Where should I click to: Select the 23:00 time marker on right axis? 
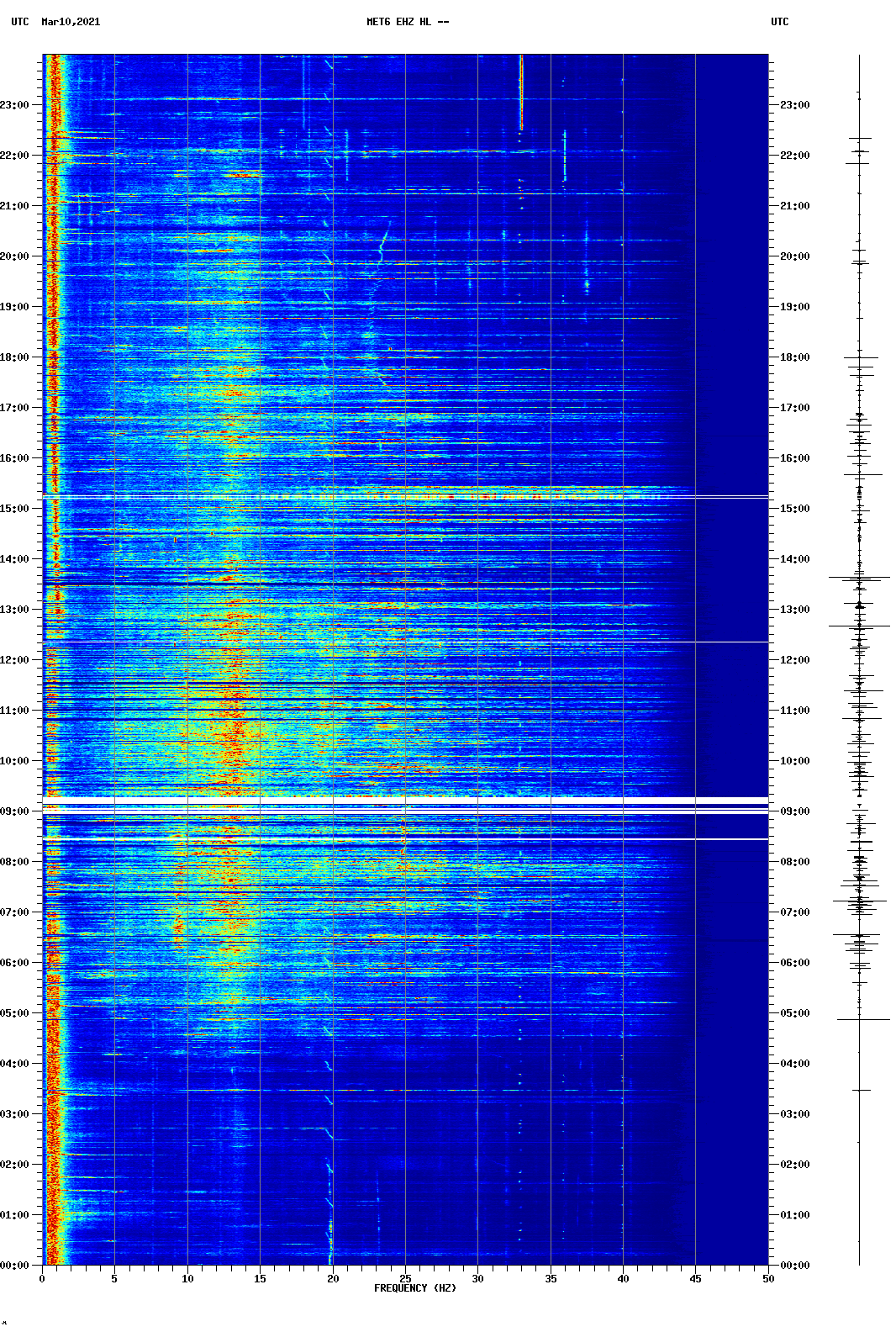tap(794, 105)
